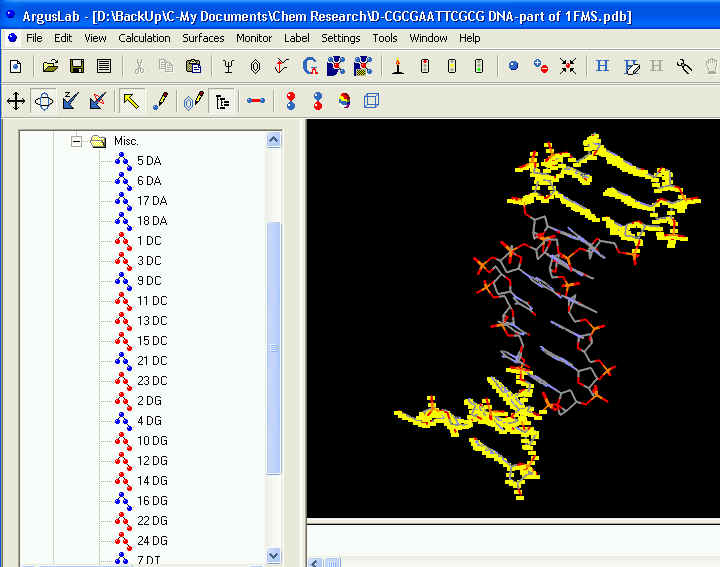Viewport: 720px width, 567px height.
Task: Collapse the Misc. folder in tree
Action: 75,142
